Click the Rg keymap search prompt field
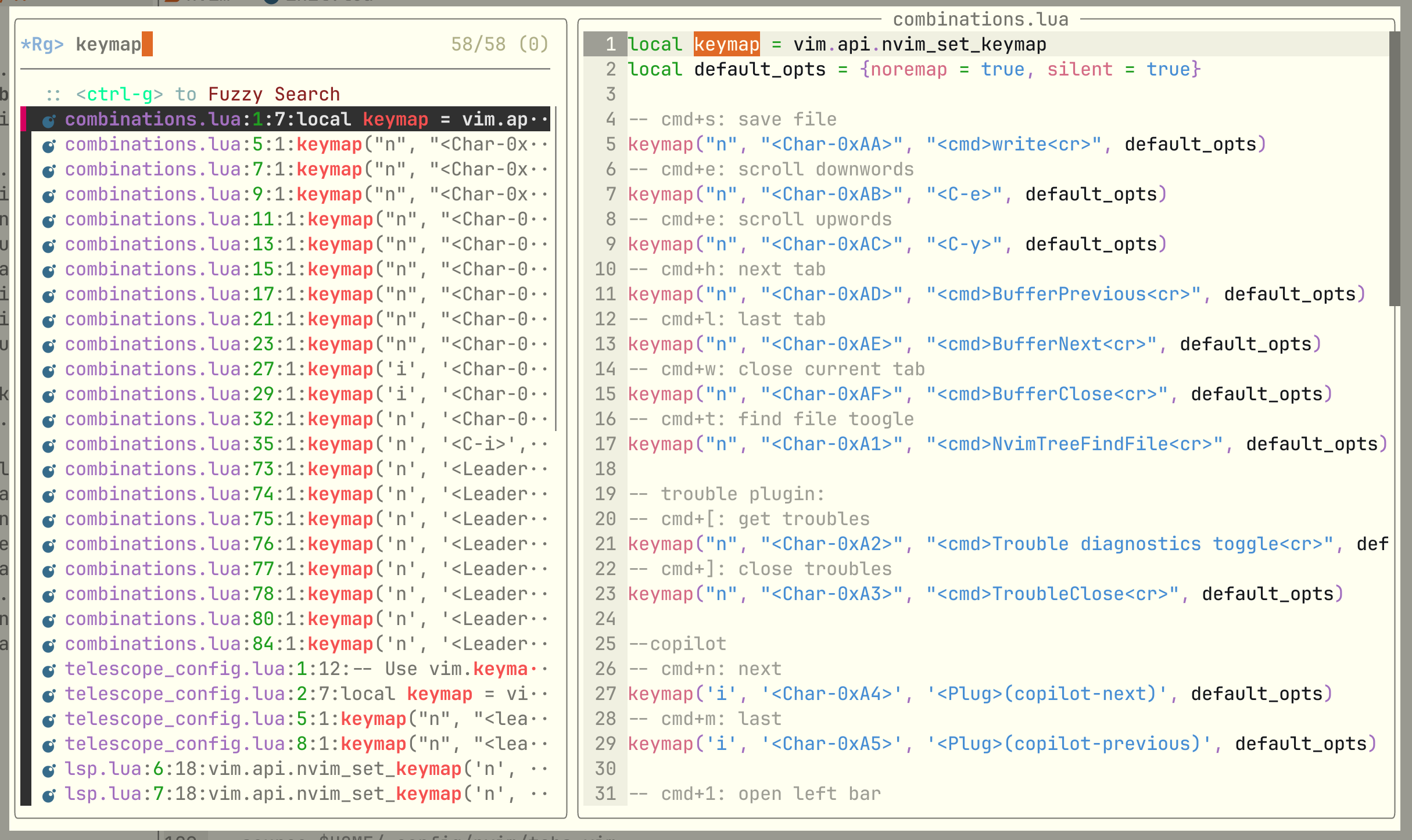 point(232,45)
